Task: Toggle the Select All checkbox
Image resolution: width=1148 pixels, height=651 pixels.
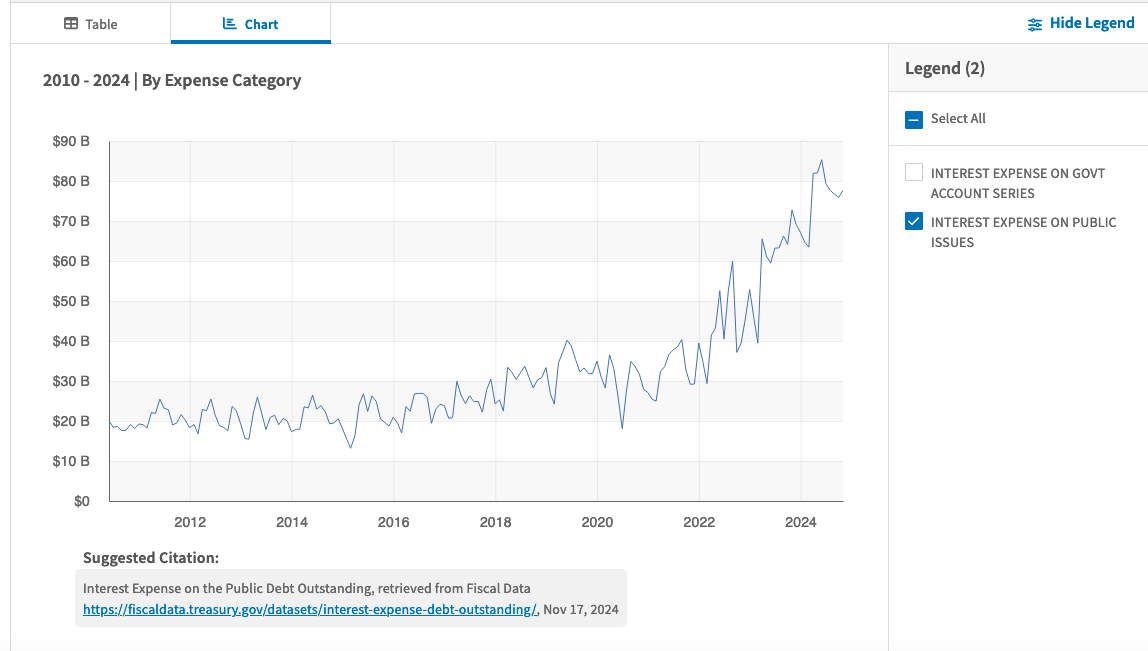Action: tap(914, 119)
